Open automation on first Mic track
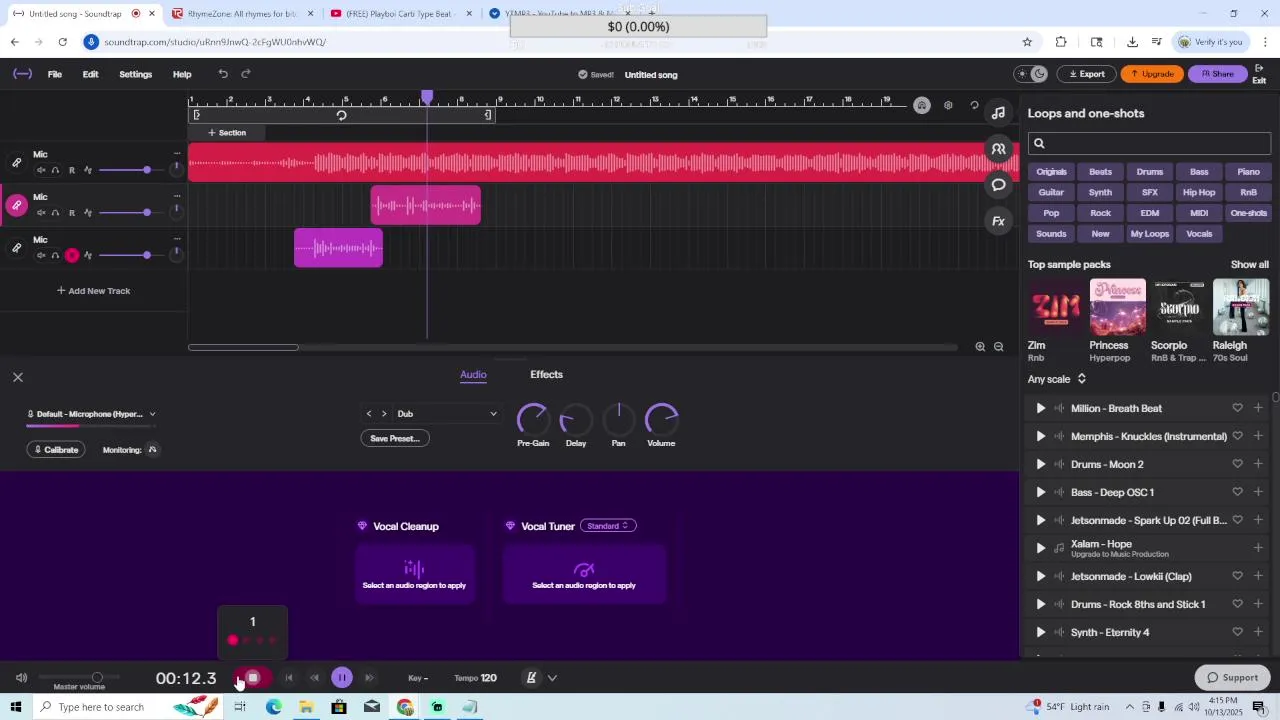This screenshot has width=1280, height=720. click(88, 170)
